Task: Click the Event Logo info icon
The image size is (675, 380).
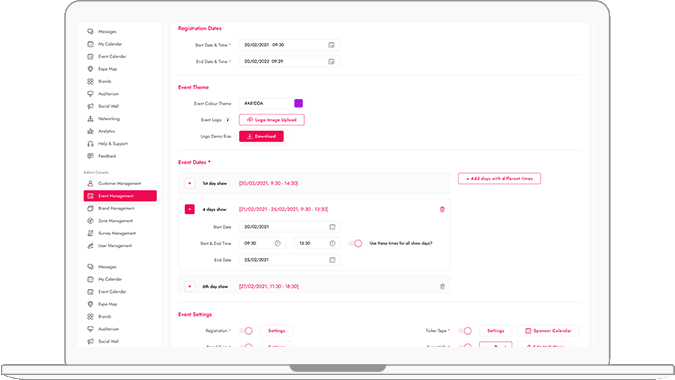Action: click(x=228, y=120)
